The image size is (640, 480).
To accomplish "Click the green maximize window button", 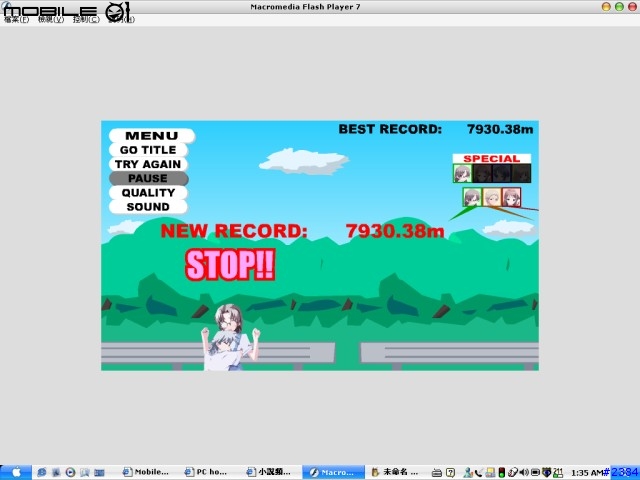I will (x=620, y=7).
